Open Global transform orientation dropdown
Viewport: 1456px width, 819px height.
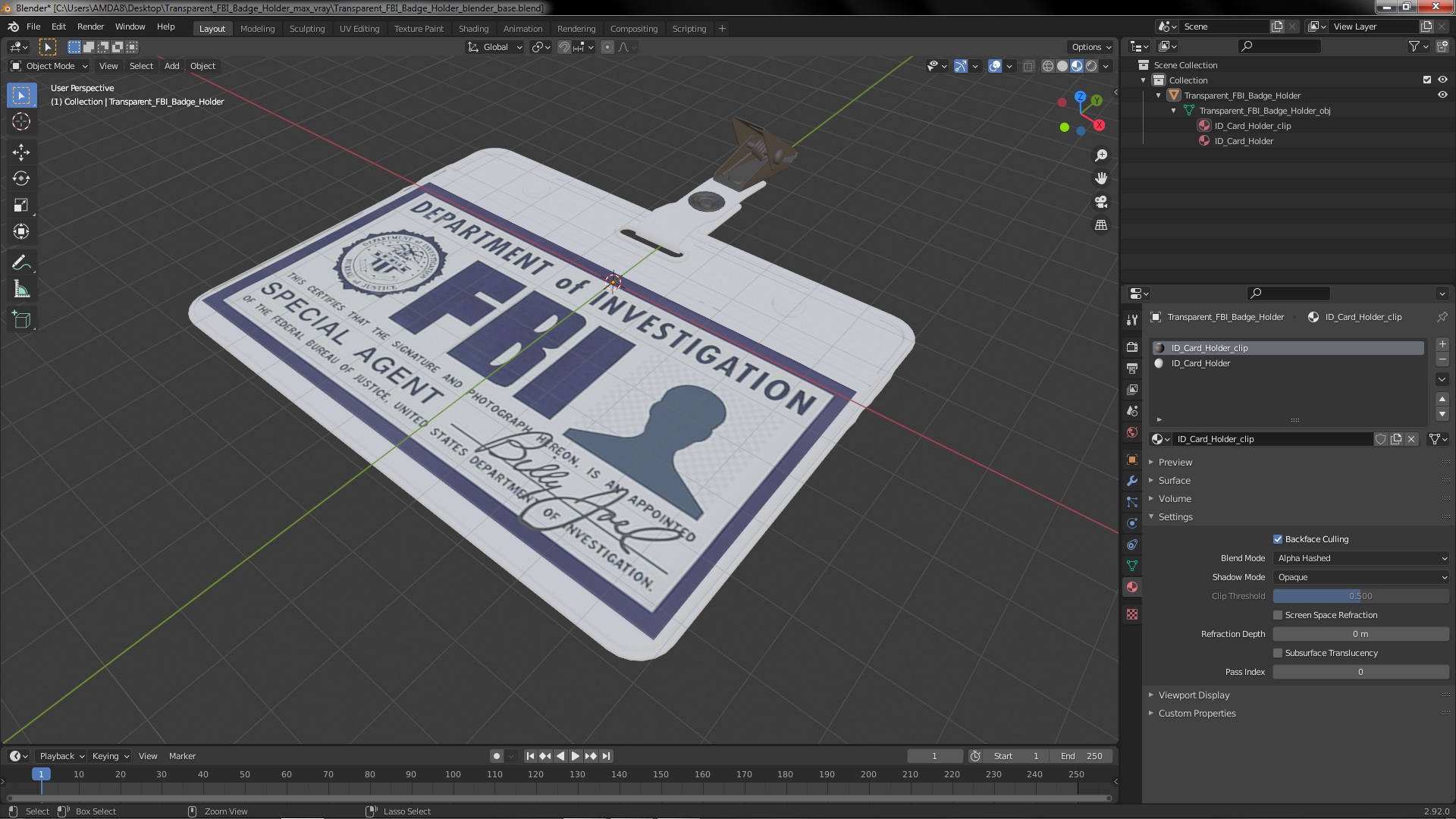click(x=494, y=47)
